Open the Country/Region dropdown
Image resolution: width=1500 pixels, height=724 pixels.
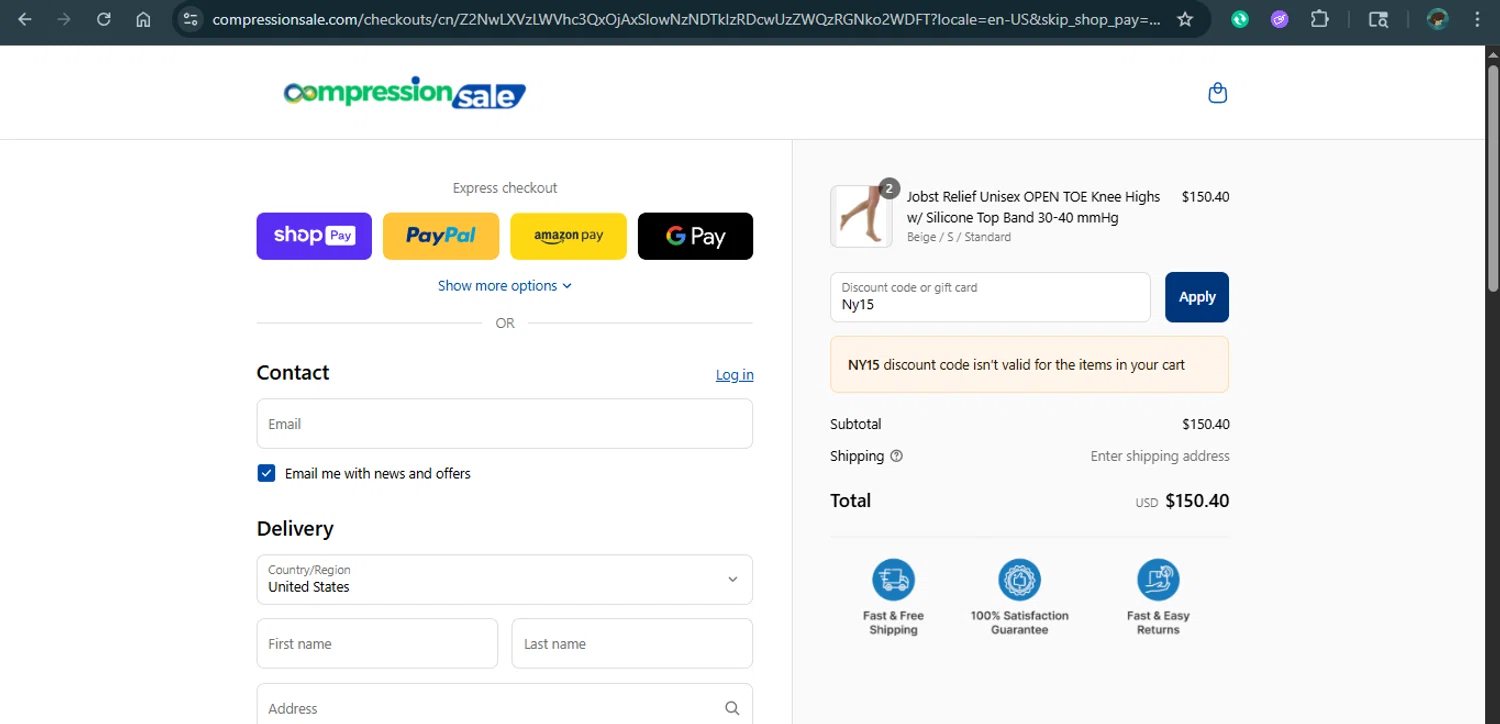pos(504,580)
